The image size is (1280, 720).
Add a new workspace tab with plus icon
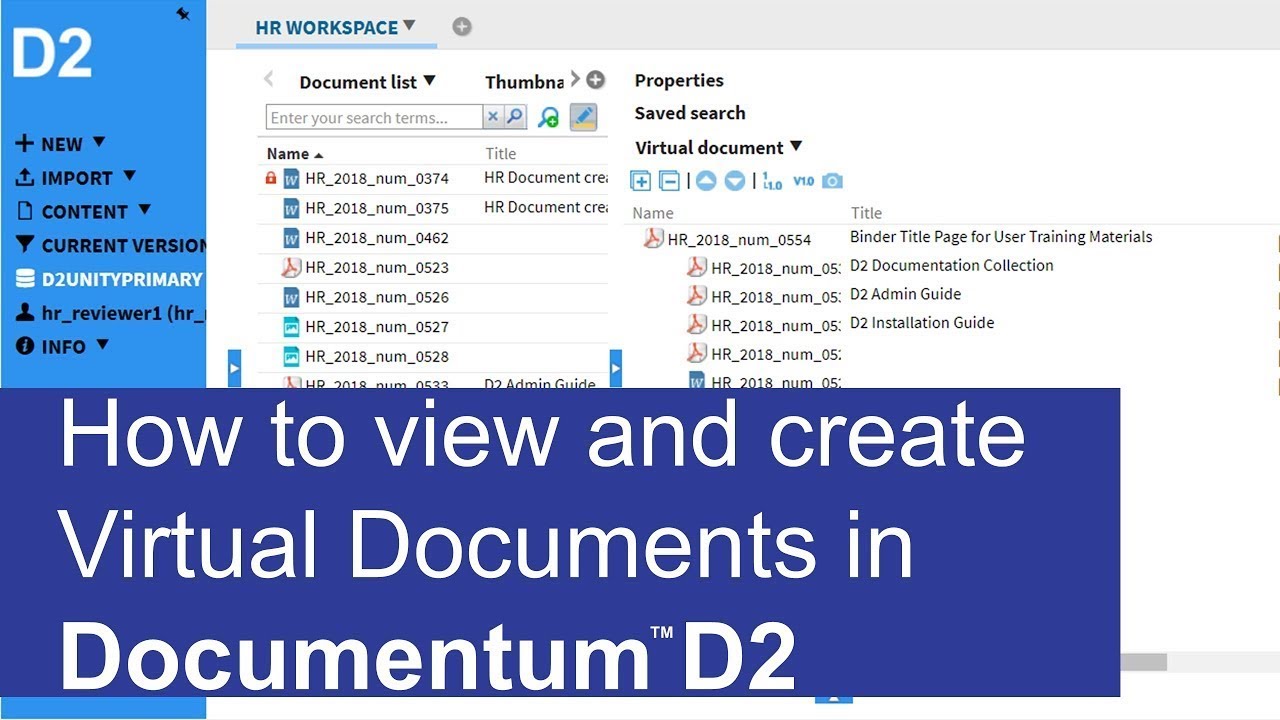pos(461,27)
